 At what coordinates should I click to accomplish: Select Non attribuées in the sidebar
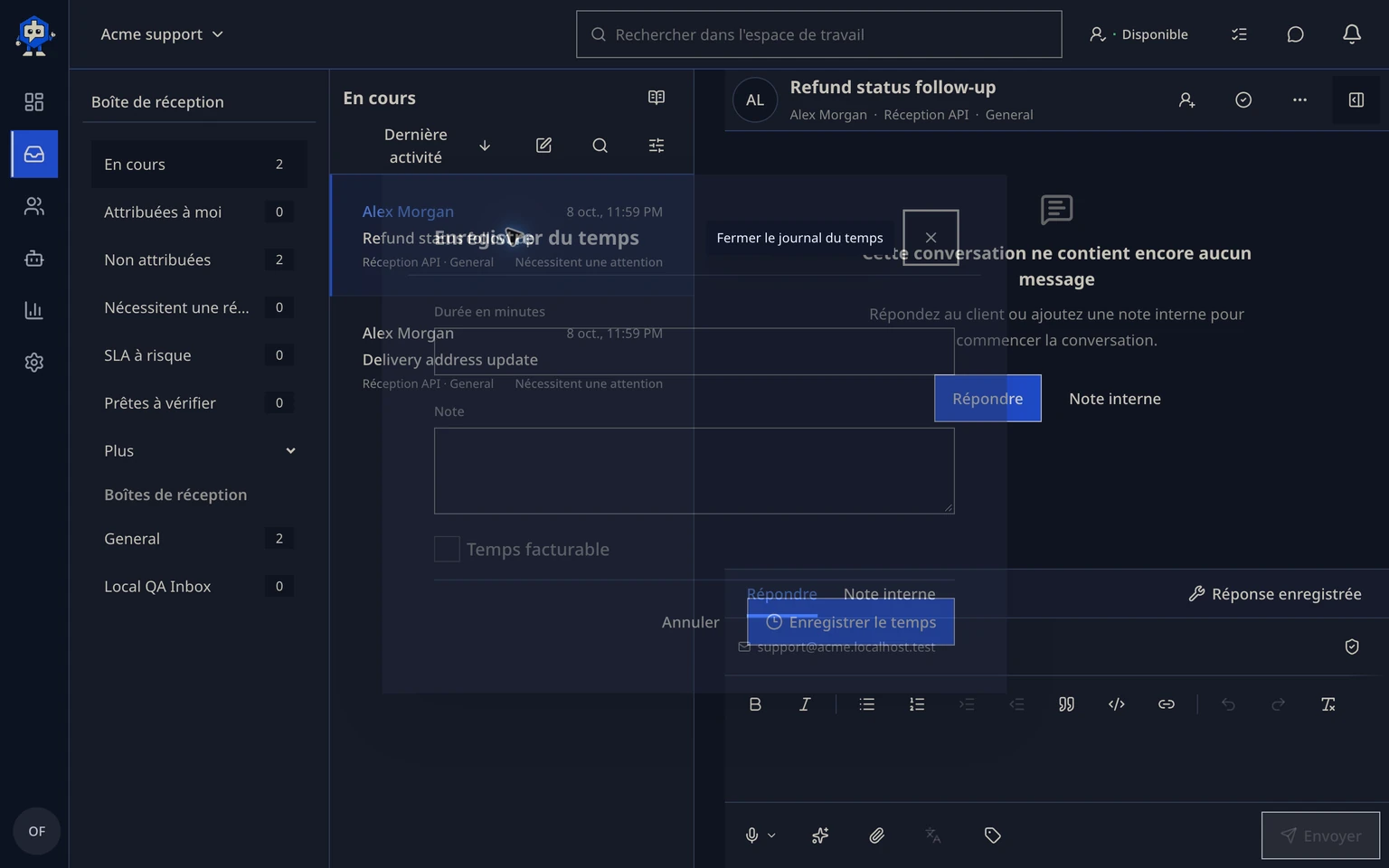(199, 259)
